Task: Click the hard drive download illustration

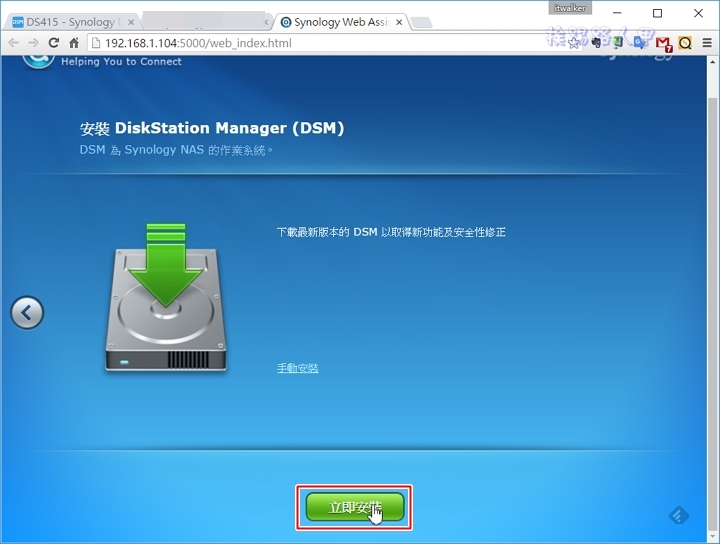Action: tap(166, 297)
